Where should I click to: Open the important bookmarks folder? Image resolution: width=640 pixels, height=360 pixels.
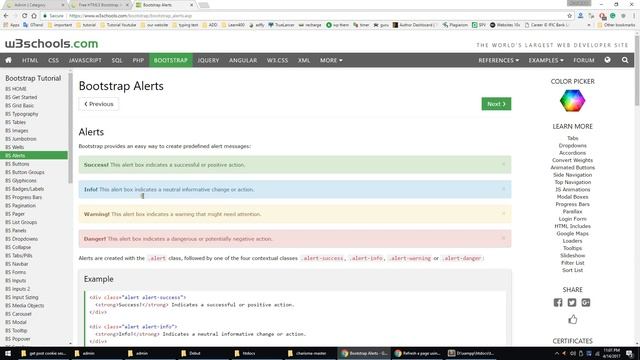(60, 25)
